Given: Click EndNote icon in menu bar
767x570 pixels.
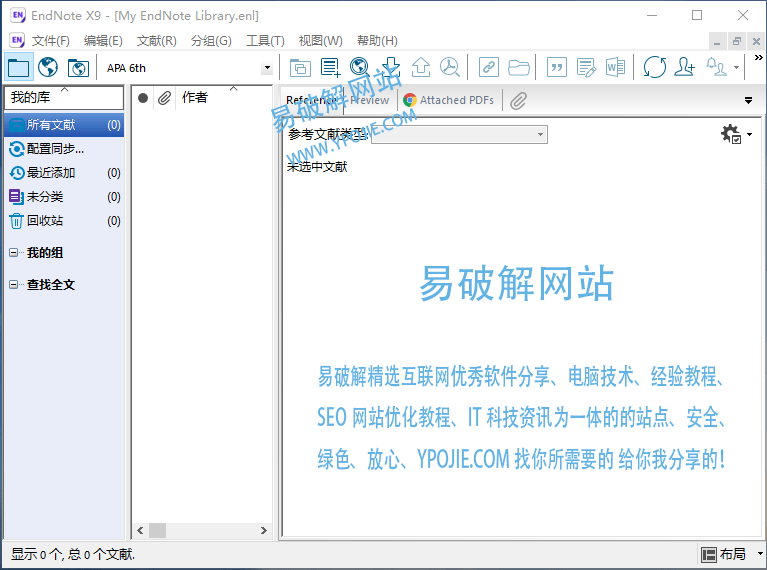Looking at the screenshot, I should tap(18, 40).
